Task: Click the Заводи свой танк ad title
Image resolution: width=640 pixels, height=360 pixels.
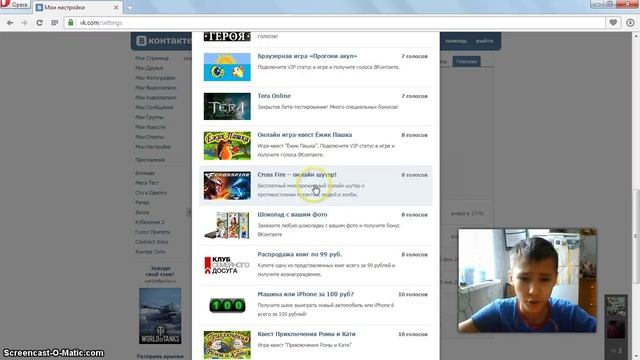Action: click(160, 271)
